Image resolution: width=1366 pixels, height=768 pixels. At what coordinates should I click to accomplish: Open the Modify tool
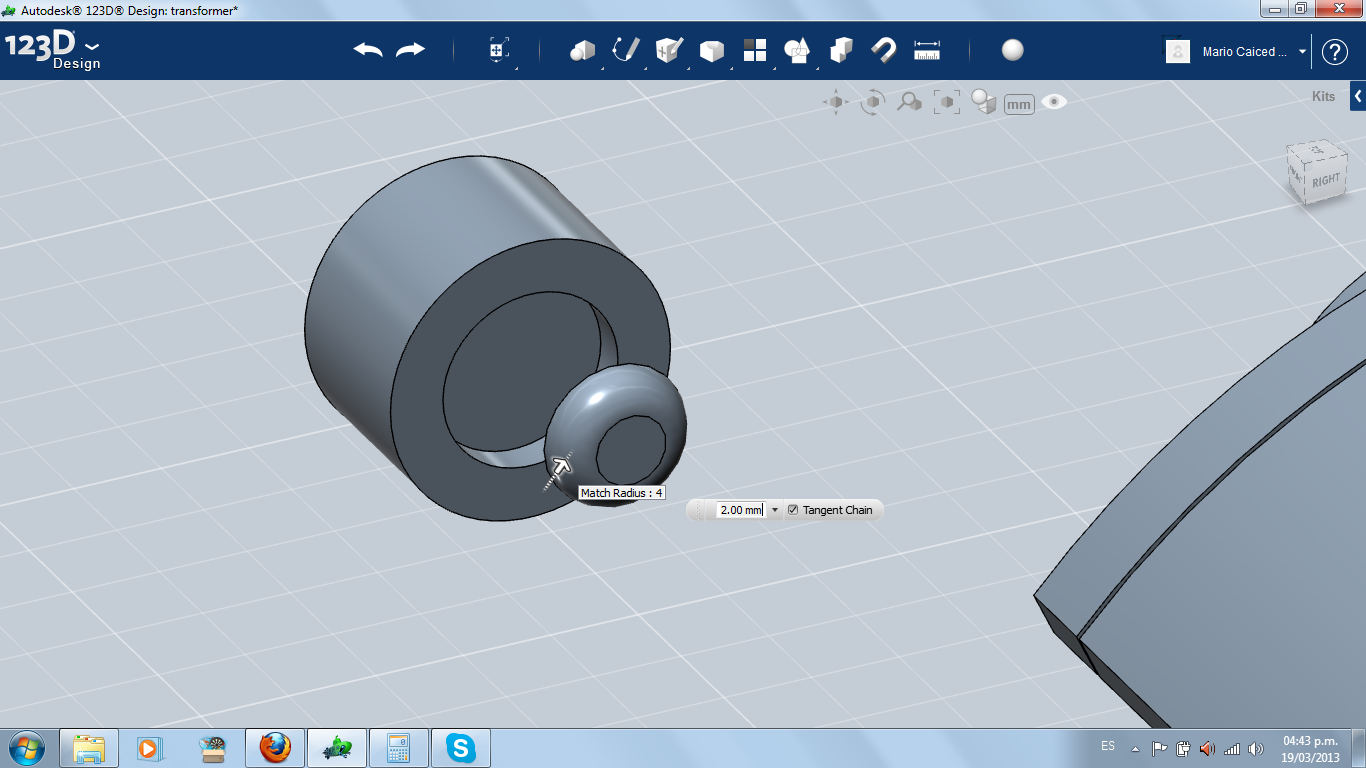click(x=712, y=51)
